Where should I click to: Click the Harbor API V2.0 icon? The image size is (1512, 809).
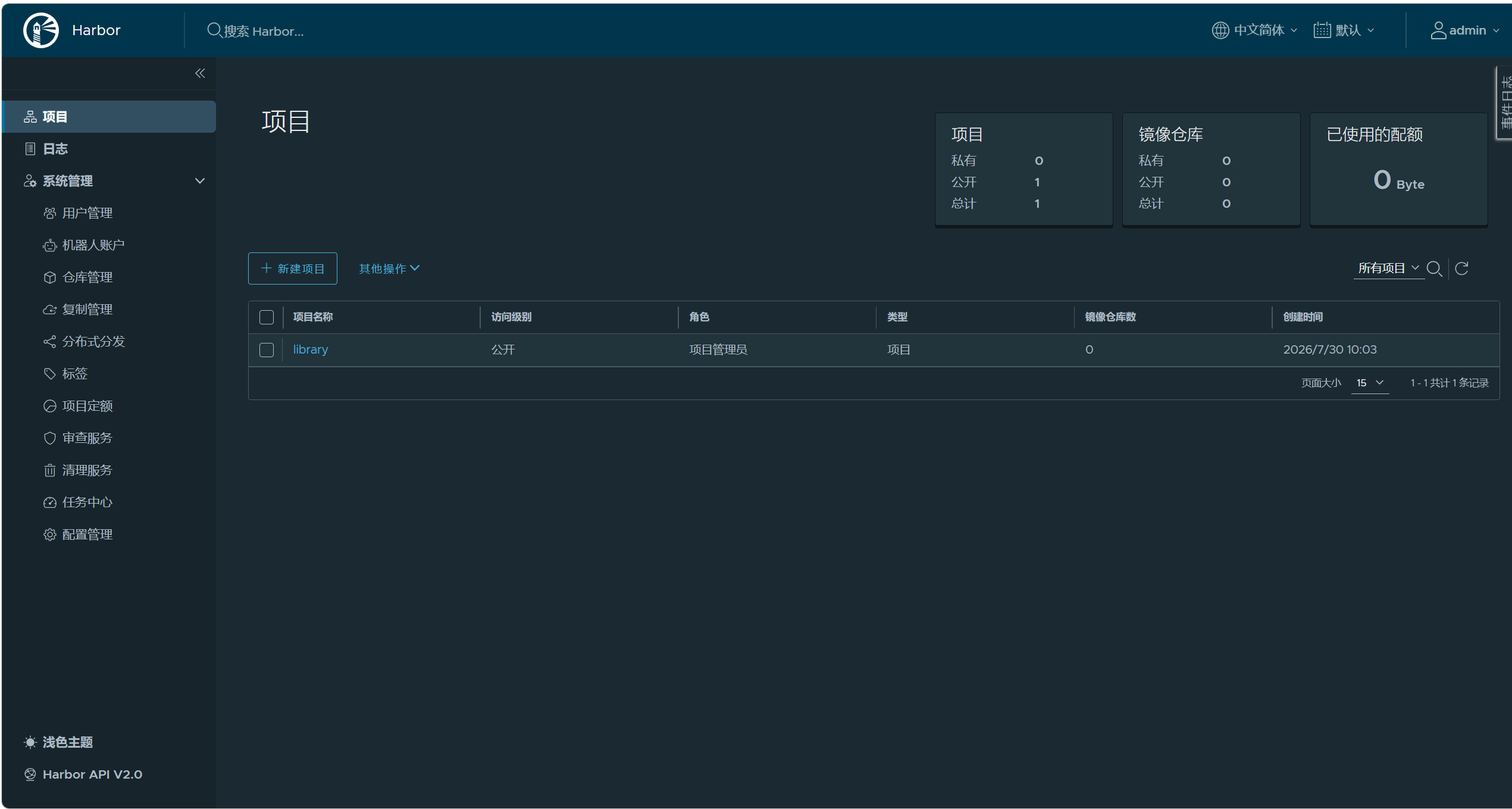point(30,774)
